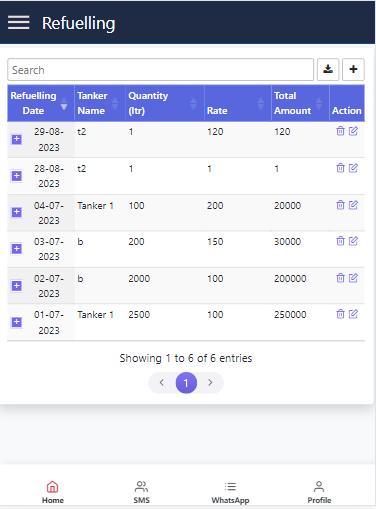Click the download export icon
Image resolution: width=376 pixels, height=509 pixels.
click(x=328, y=69)
